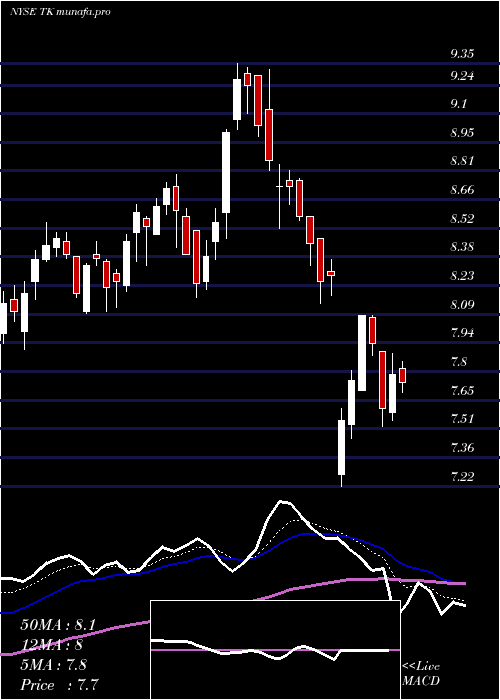Click the 7.22 price axis label
Screen dimensions: 500x700
[462, 476]
